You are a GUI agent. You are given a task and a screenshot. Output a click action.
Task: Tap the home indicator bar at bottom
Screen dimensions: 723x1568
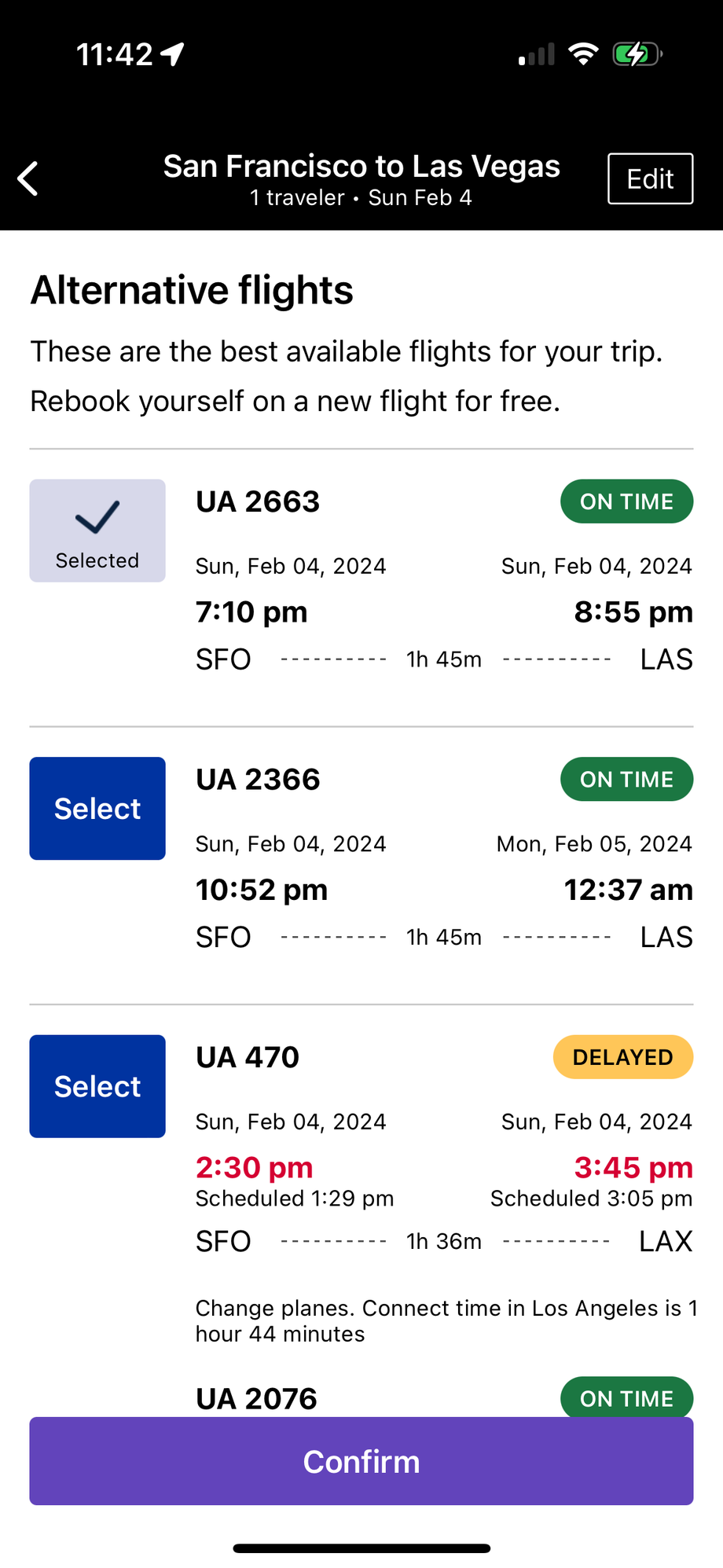[361, 1548]
